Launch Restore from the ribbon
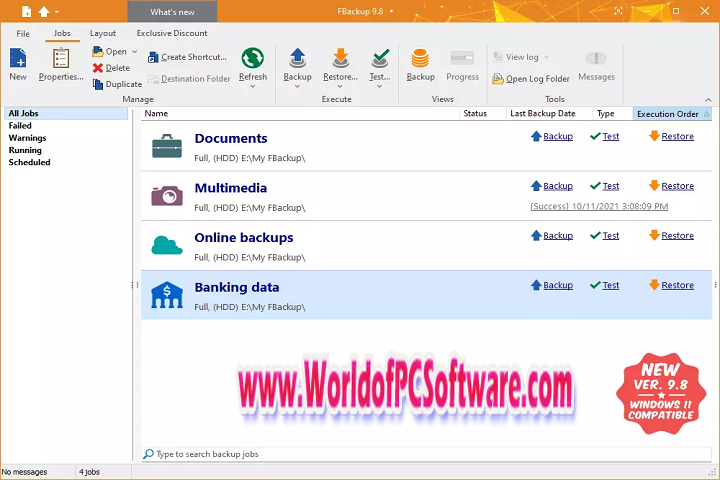Image resolution: width=720 pixels, height=480 pixels. coord(340,64)
